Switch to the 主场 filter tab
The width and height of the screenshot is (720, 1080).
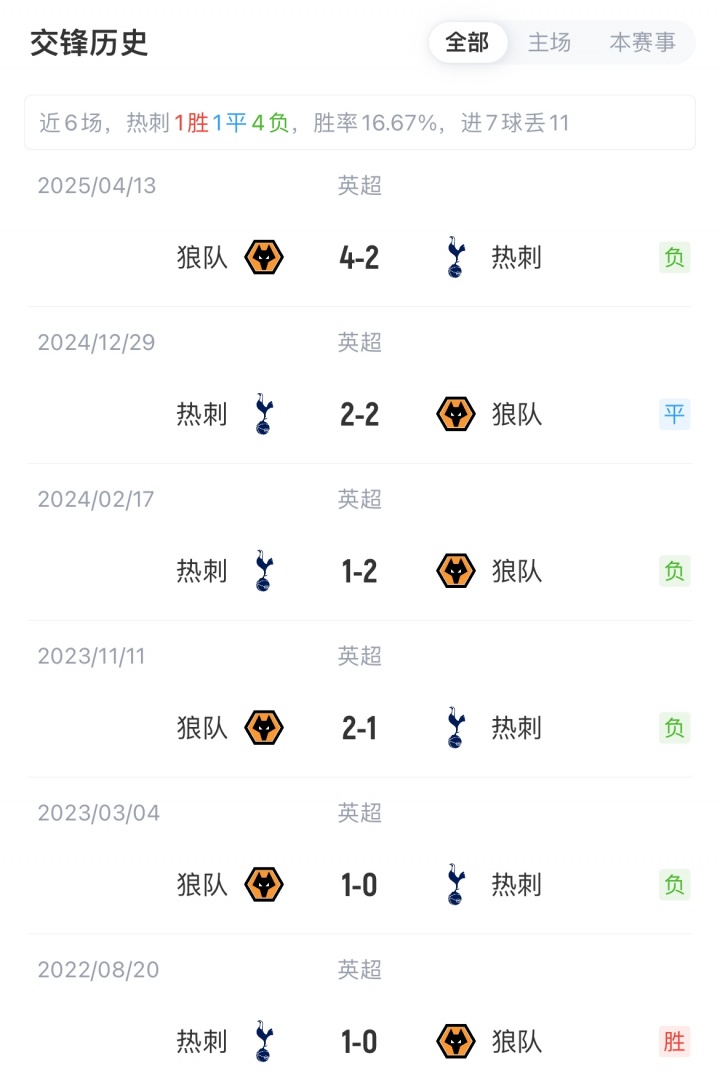point(549,43)
